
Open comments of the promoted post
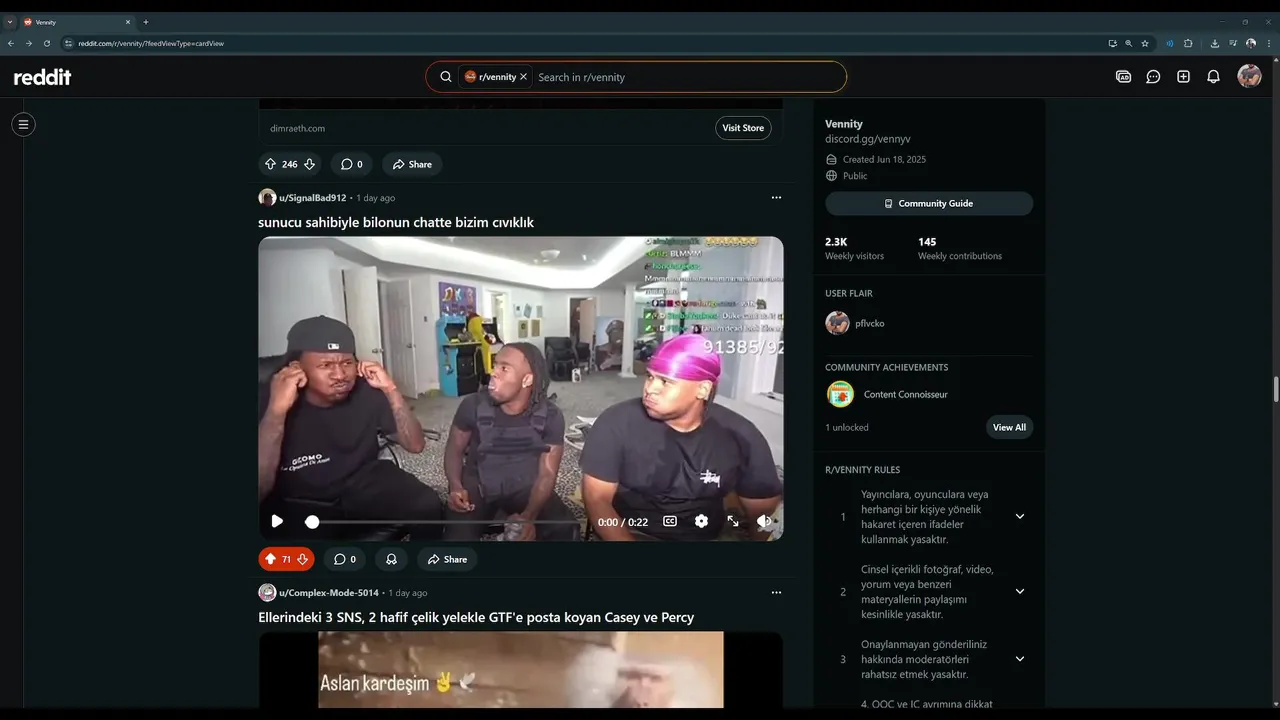coord(351,164)
